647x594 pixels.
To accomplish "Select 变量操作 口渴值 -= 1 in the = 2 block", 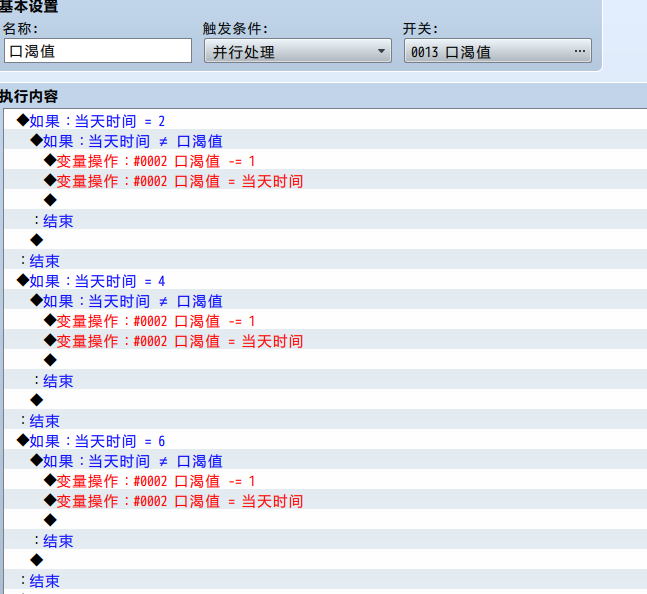I will point(325,160).
